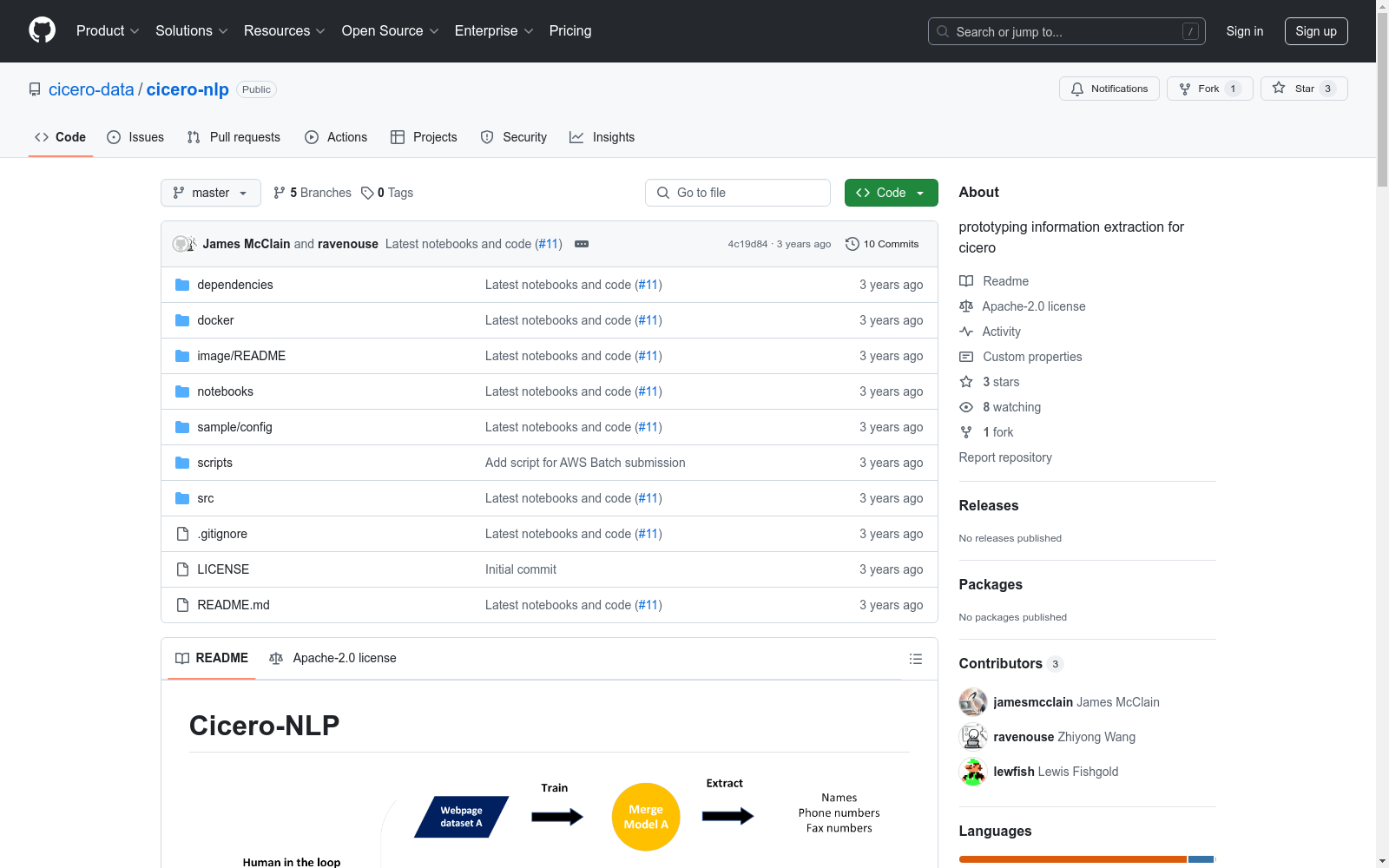Open the .gitignore file

[x=222, y=534]
